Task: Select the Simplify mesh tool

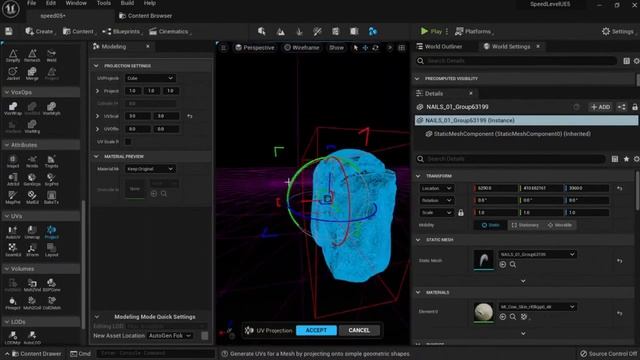Action: point(13,56)
